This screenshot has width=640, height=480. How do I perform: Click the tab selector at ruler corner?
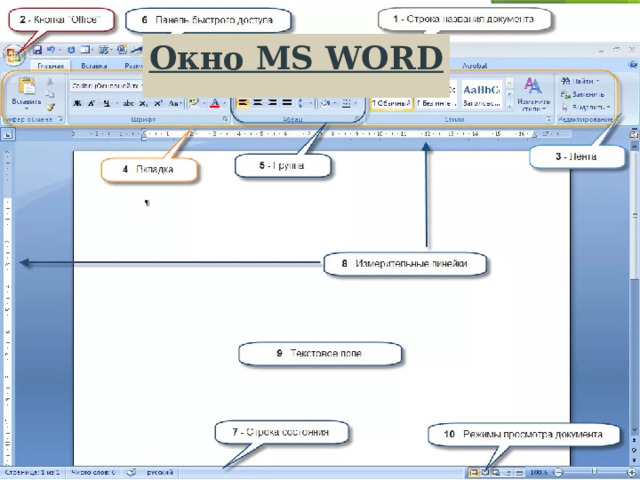click(x=8, y=134)
